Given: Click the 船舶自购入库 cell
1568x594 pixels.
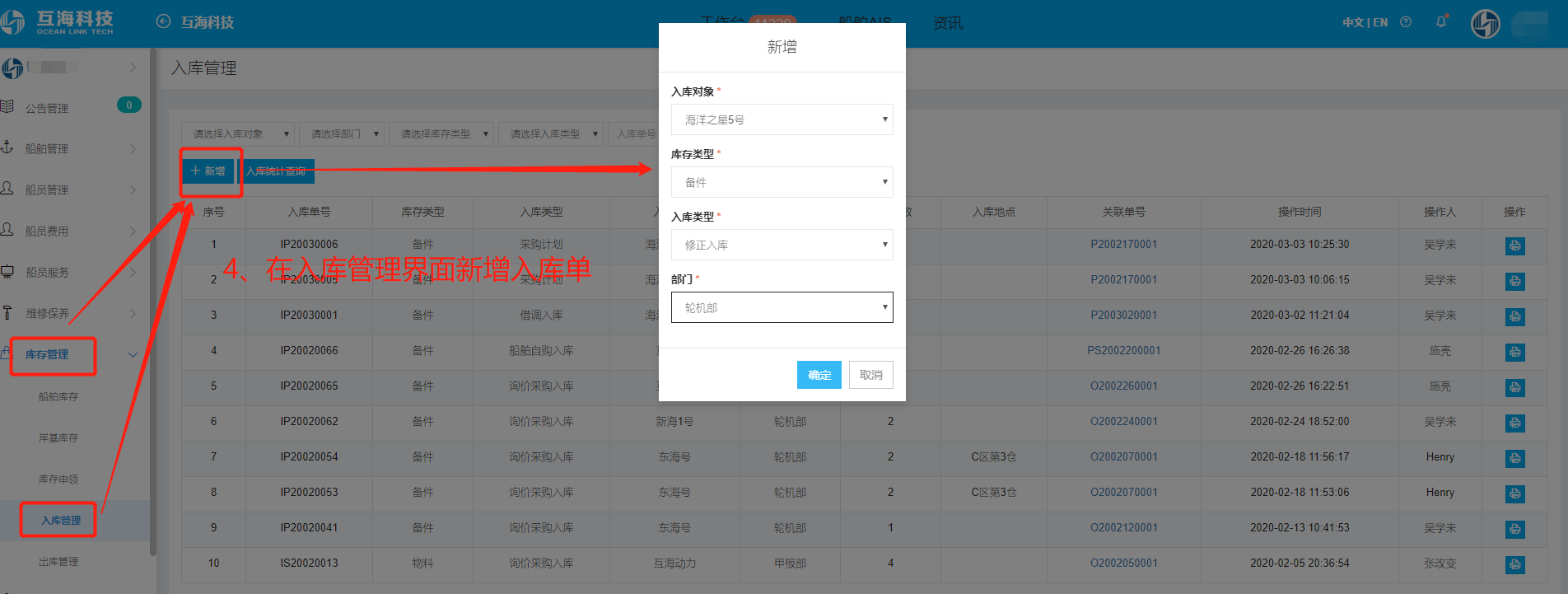Looking at the screenshot, I should 541,350.
